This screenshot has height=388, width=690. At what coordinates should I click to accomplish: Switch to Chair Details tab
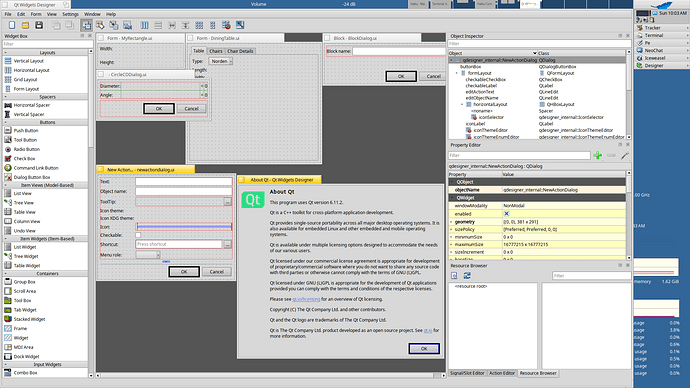240,51
